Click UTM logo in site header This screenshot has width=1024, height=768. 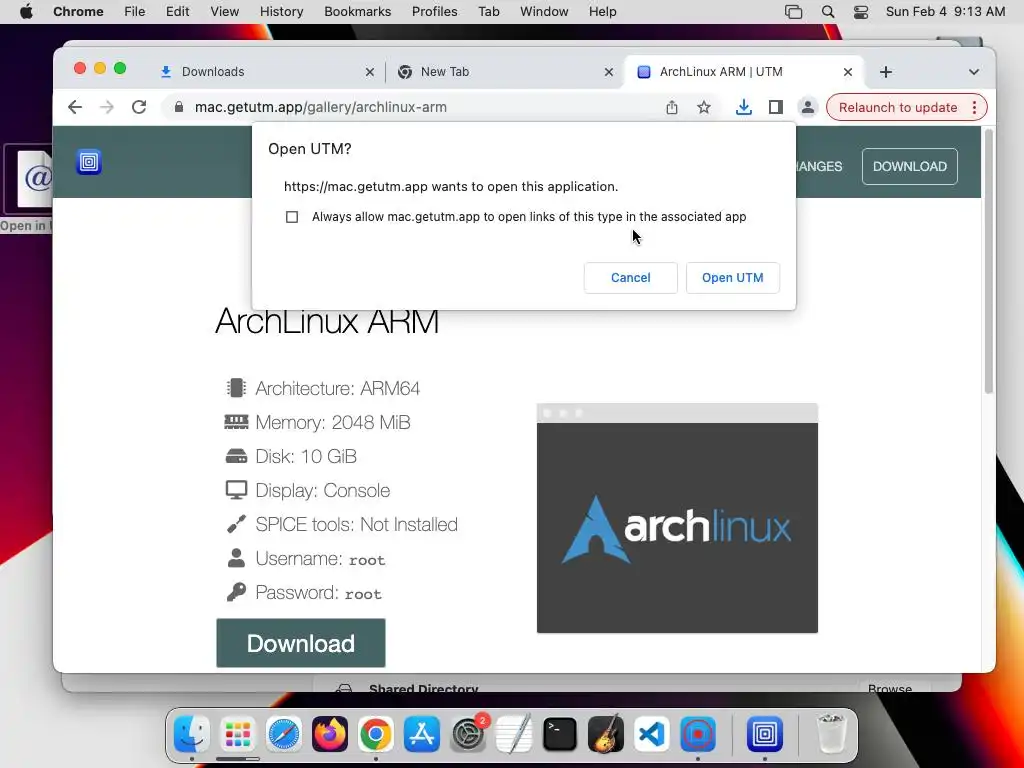[x=89, y=162]
